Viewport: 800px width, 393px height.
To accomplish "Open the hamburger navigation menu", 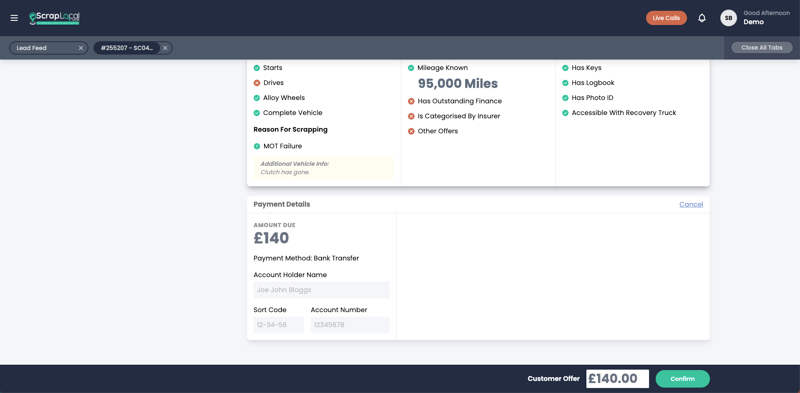I will click(x=14, y=18).
